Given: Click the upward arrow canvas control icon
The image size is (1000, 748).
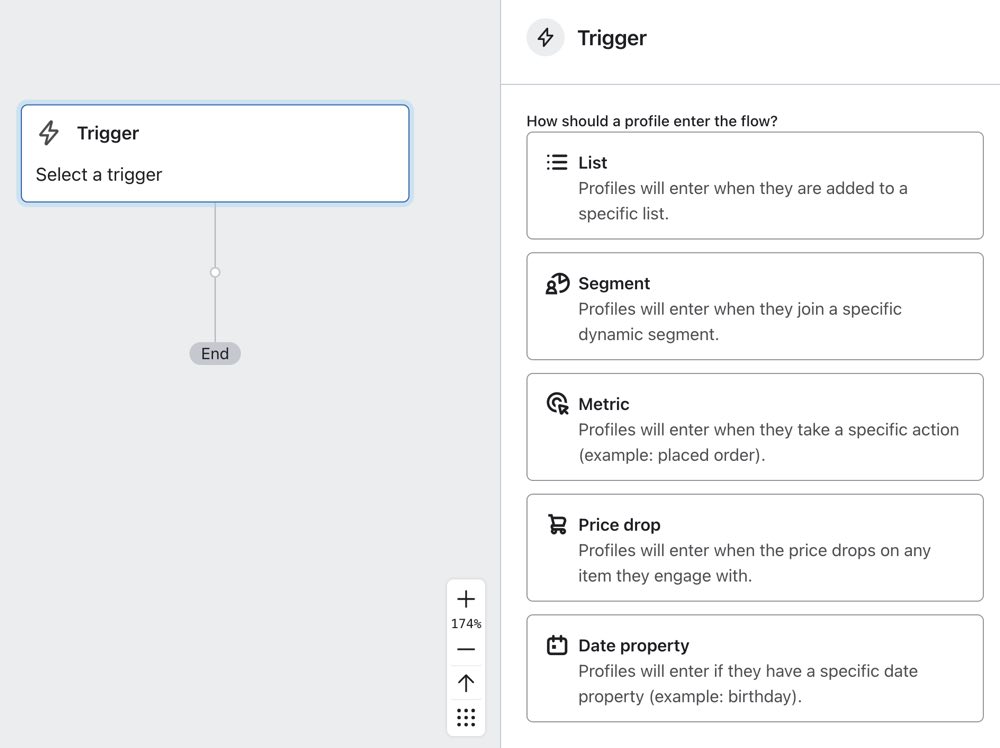Looking at the screenshot, I should point(466,683).
